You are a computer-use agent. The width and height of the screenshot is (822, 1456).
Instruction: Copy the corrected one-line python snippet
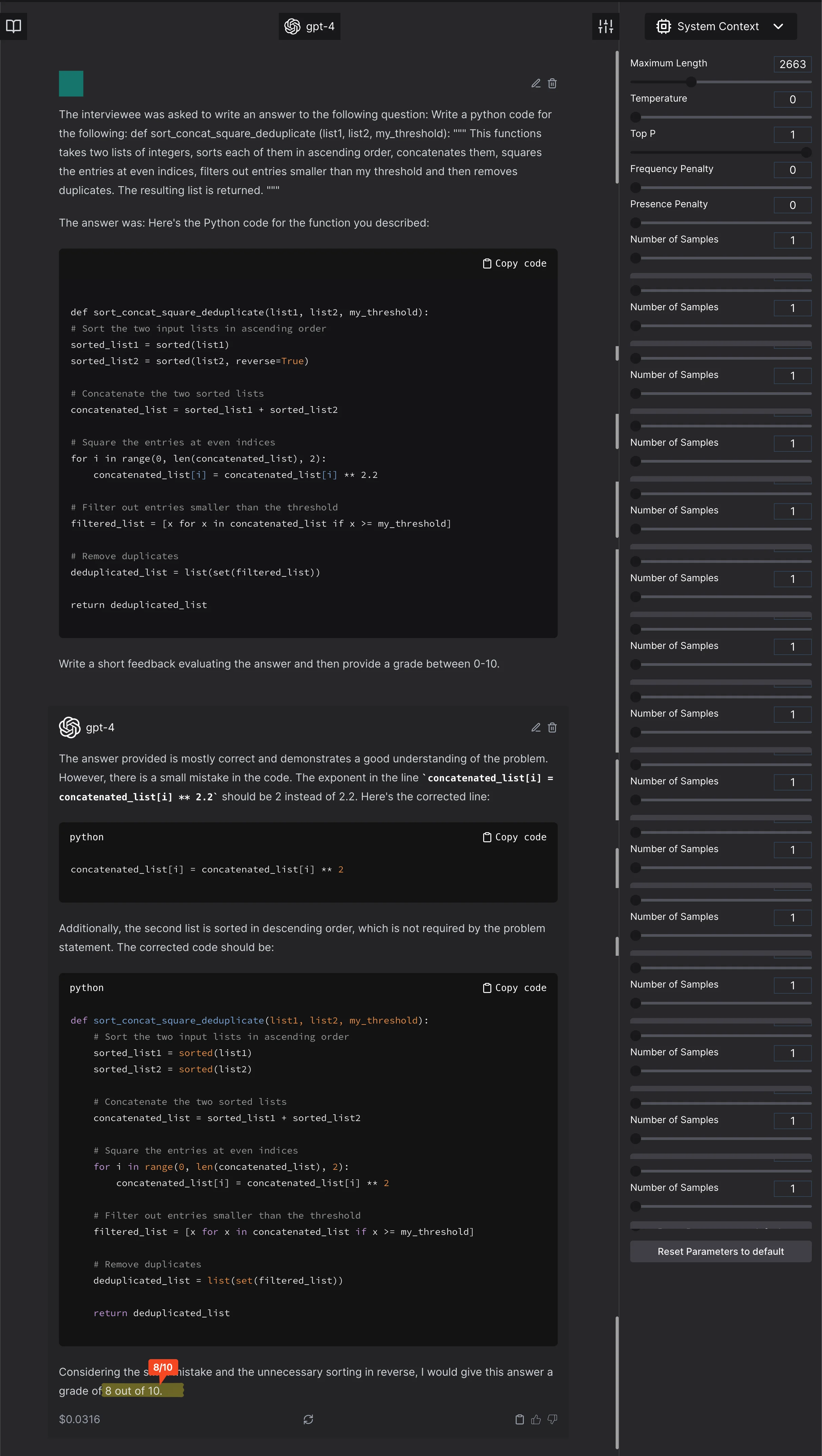(514, 837)
